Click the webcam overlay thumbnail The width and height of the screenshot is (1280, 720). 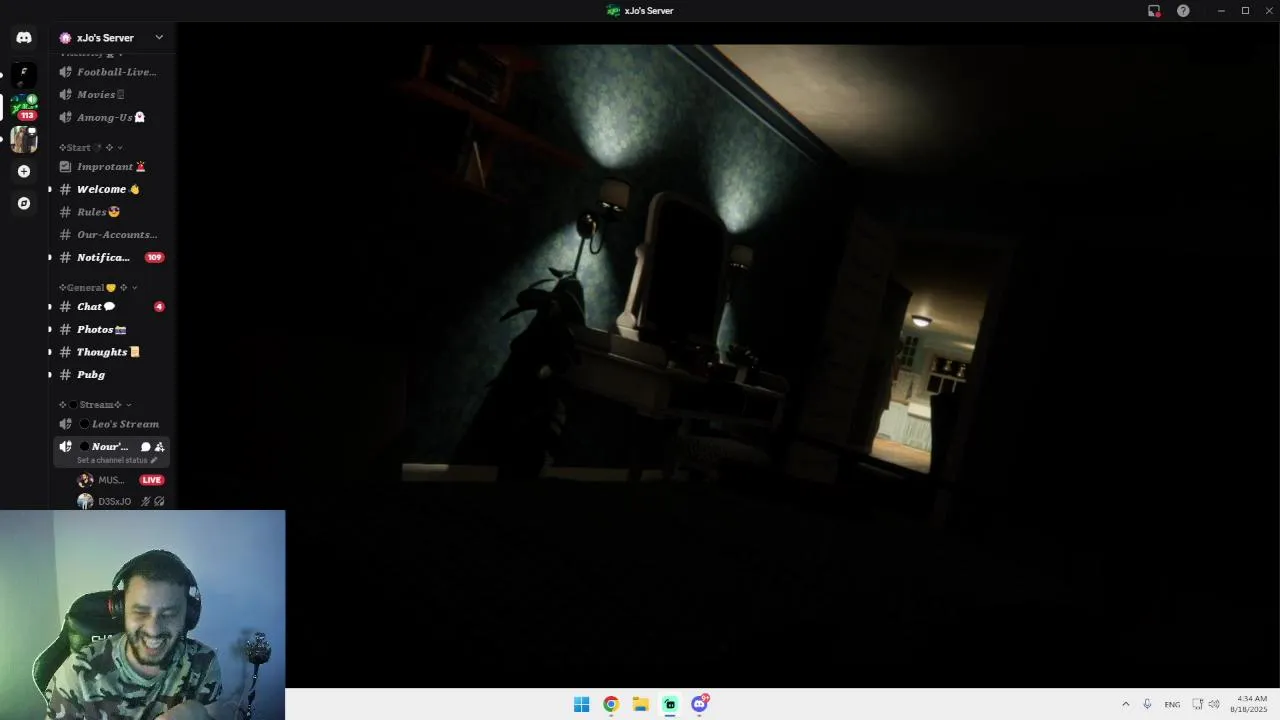[x=142, y=615]
